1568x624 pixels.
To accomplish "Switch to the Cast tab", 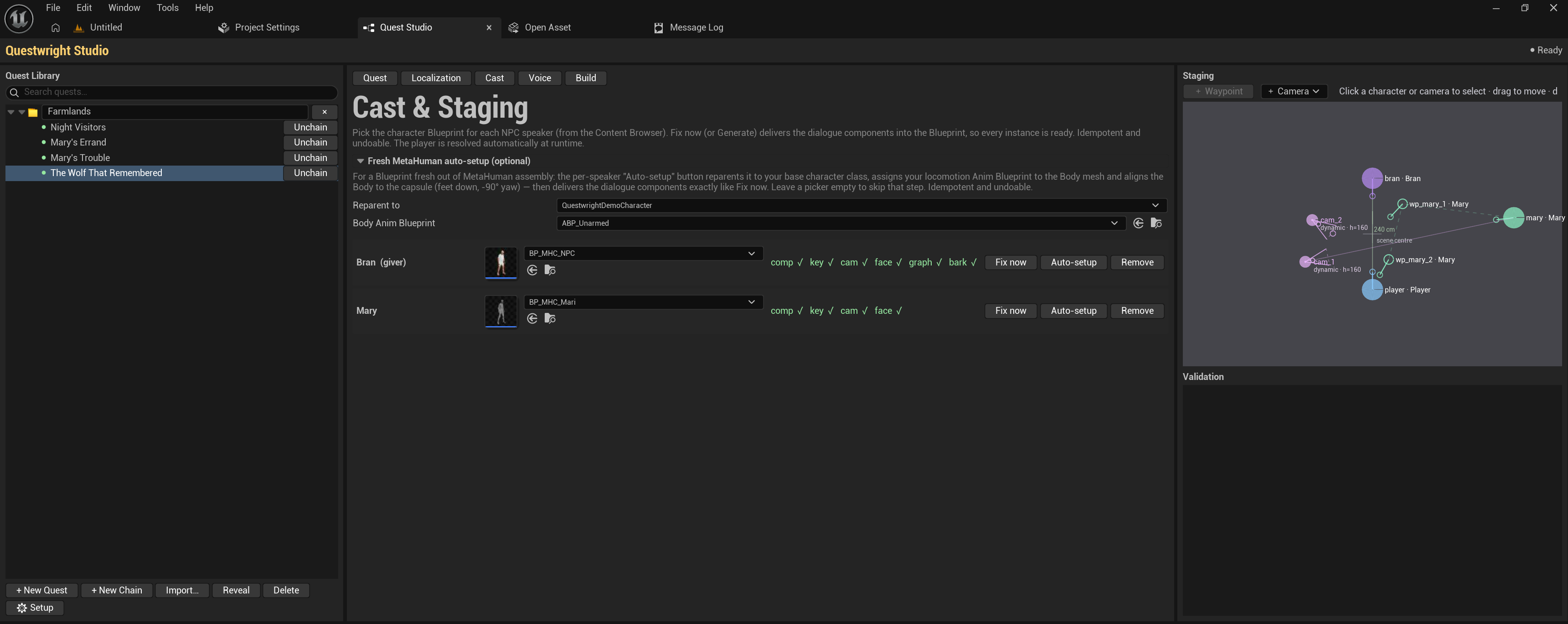I will point(494,78).
